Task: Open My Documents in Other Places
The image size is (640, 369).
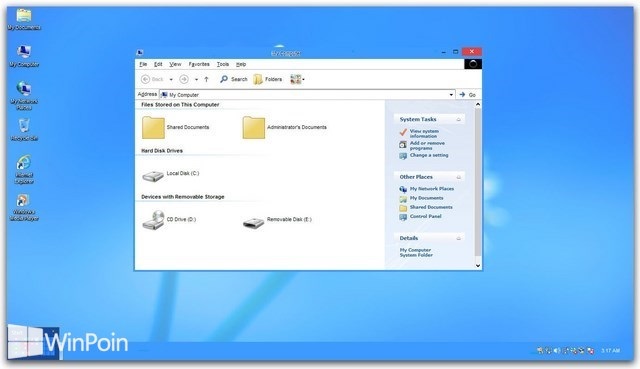Action: (x=421, y=198)
